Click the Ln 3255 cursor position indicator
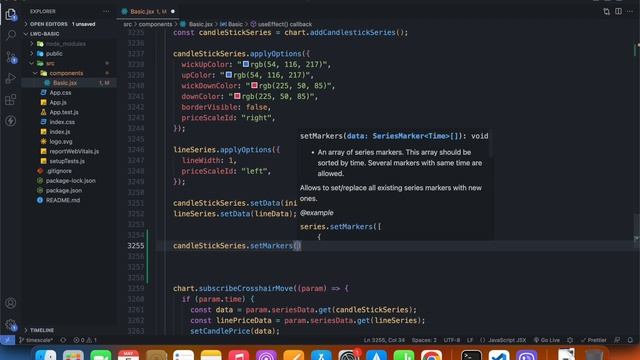 384,340
